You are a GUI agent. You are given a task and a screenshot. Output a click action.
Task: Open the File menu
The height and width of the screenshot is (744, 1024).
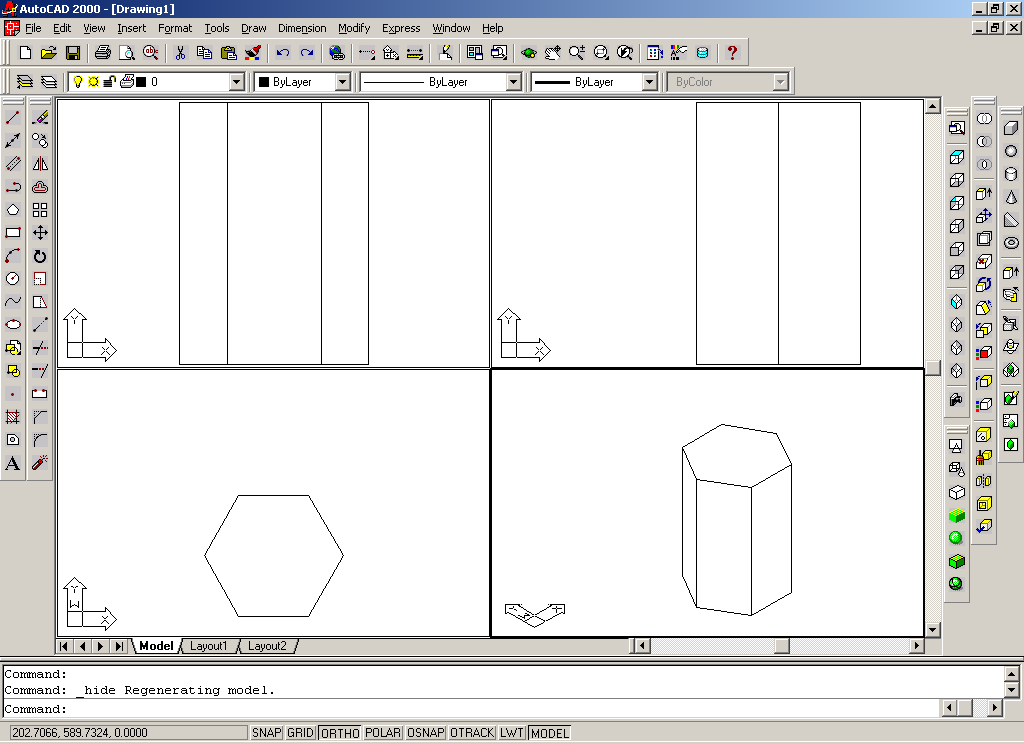[33, 28]
